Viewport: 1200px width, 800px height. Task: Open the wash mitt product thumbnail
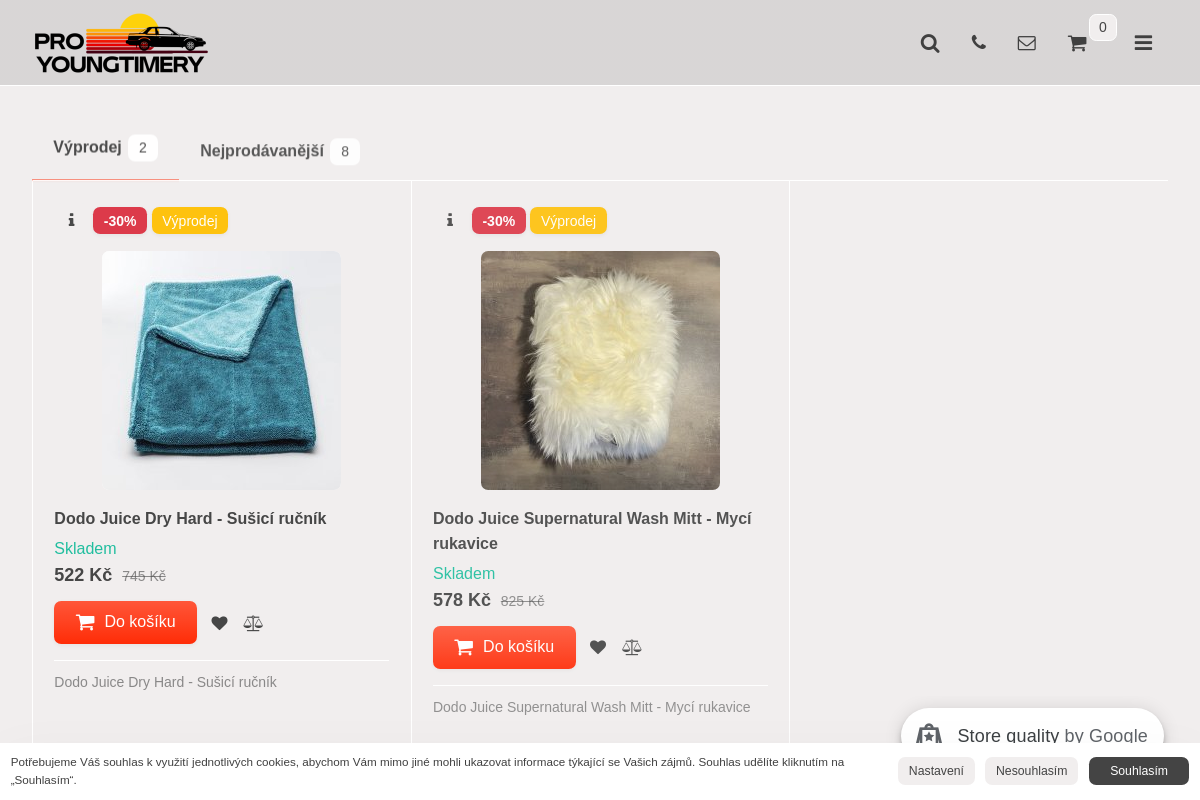tap(600, 370)
